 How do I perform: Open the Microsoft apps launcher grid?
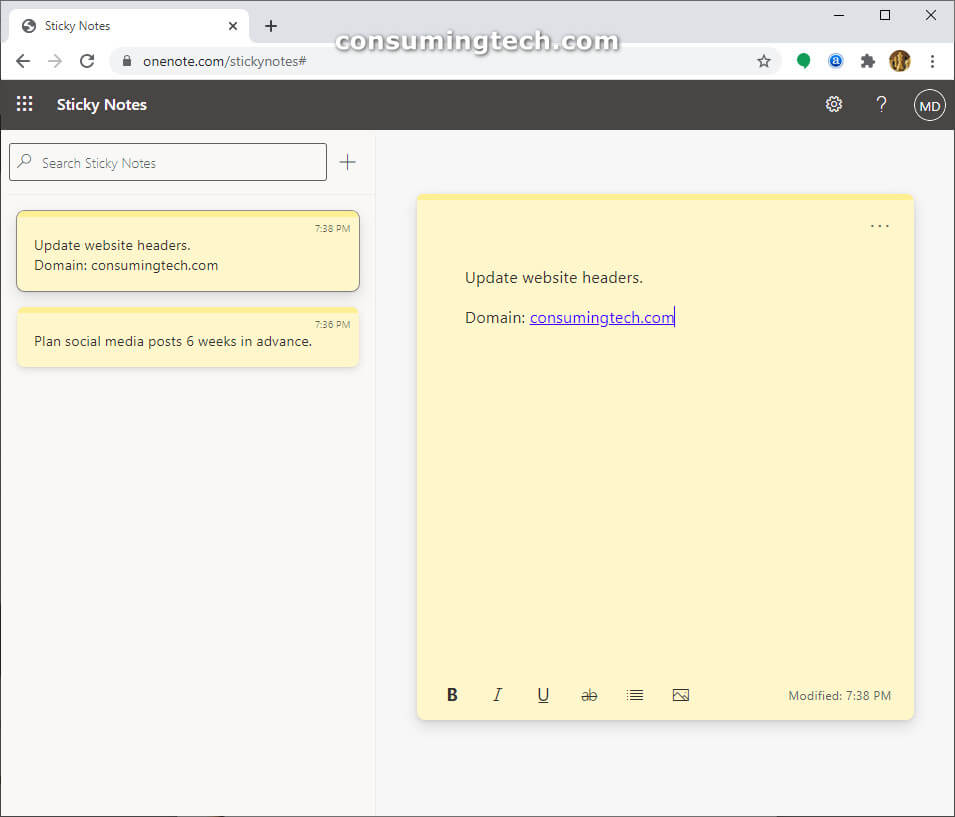pos(24,104)
